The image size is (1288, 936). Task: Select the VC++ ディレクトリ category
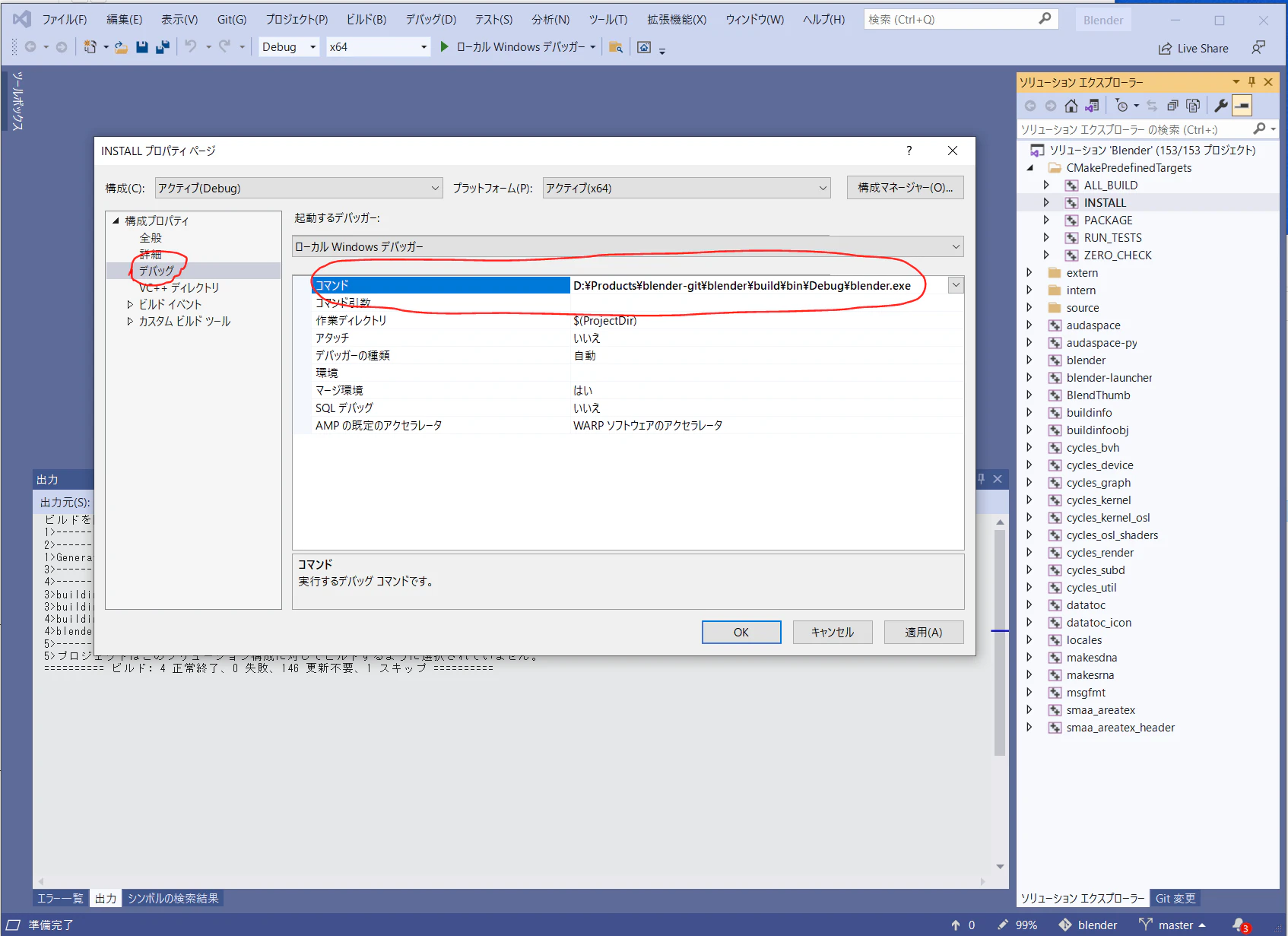pos(179,287)
